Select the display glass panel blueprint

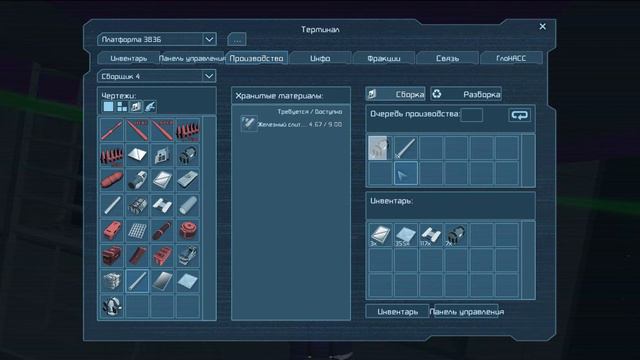click(x=162, y=180)
